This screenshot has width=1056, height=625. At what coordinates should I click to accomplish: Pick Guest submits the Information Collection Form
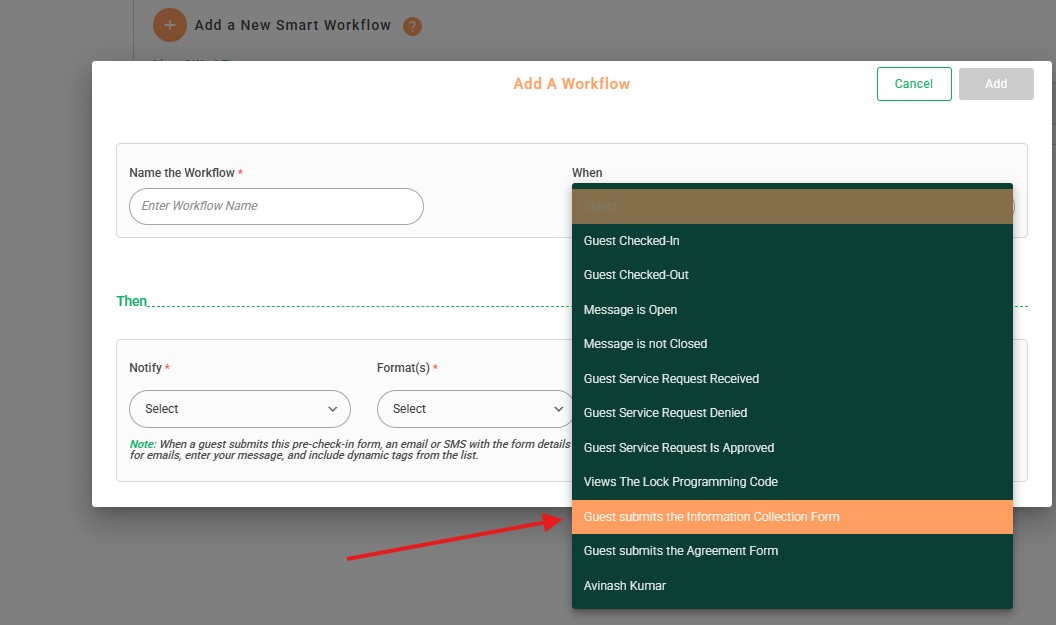point(792,517)
